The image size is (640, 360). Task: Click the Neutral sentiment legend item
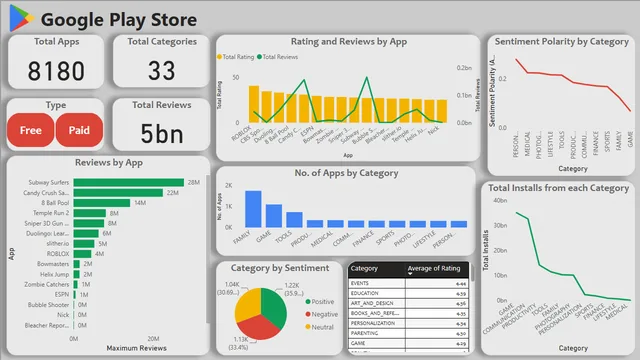tap(320, 327)
